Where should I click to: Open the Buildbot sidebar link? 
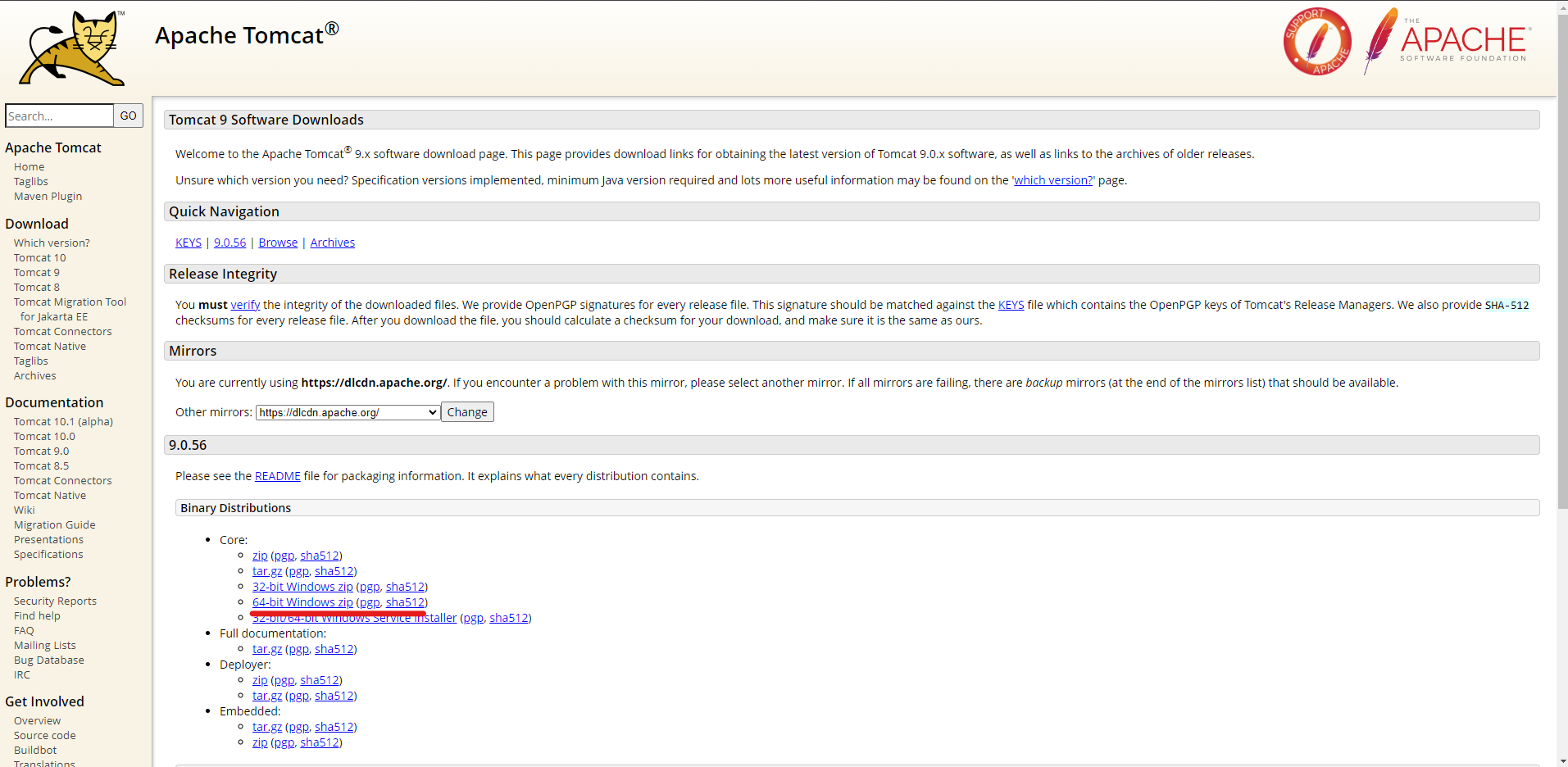click(35, 750)
